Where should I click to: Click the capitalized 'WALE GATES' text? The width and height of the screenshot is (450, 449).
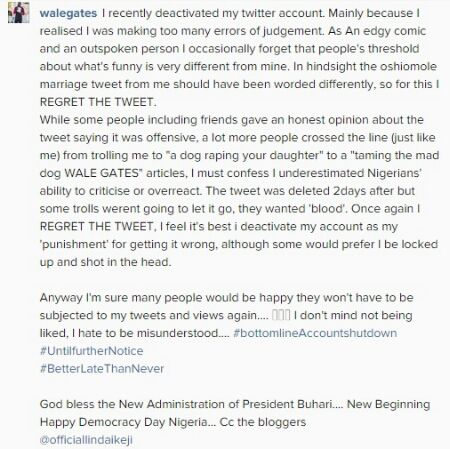[x=101, y=173]
